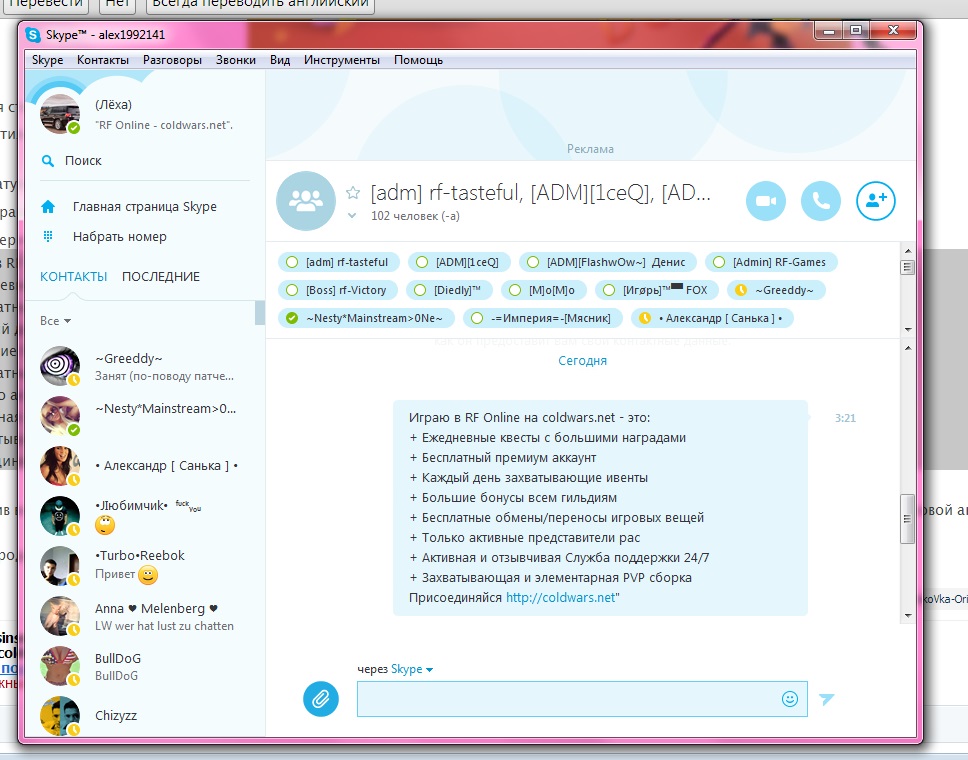The image size is (968, 760).
Task: Click the search magnifier icon
Action: [48, 161]
